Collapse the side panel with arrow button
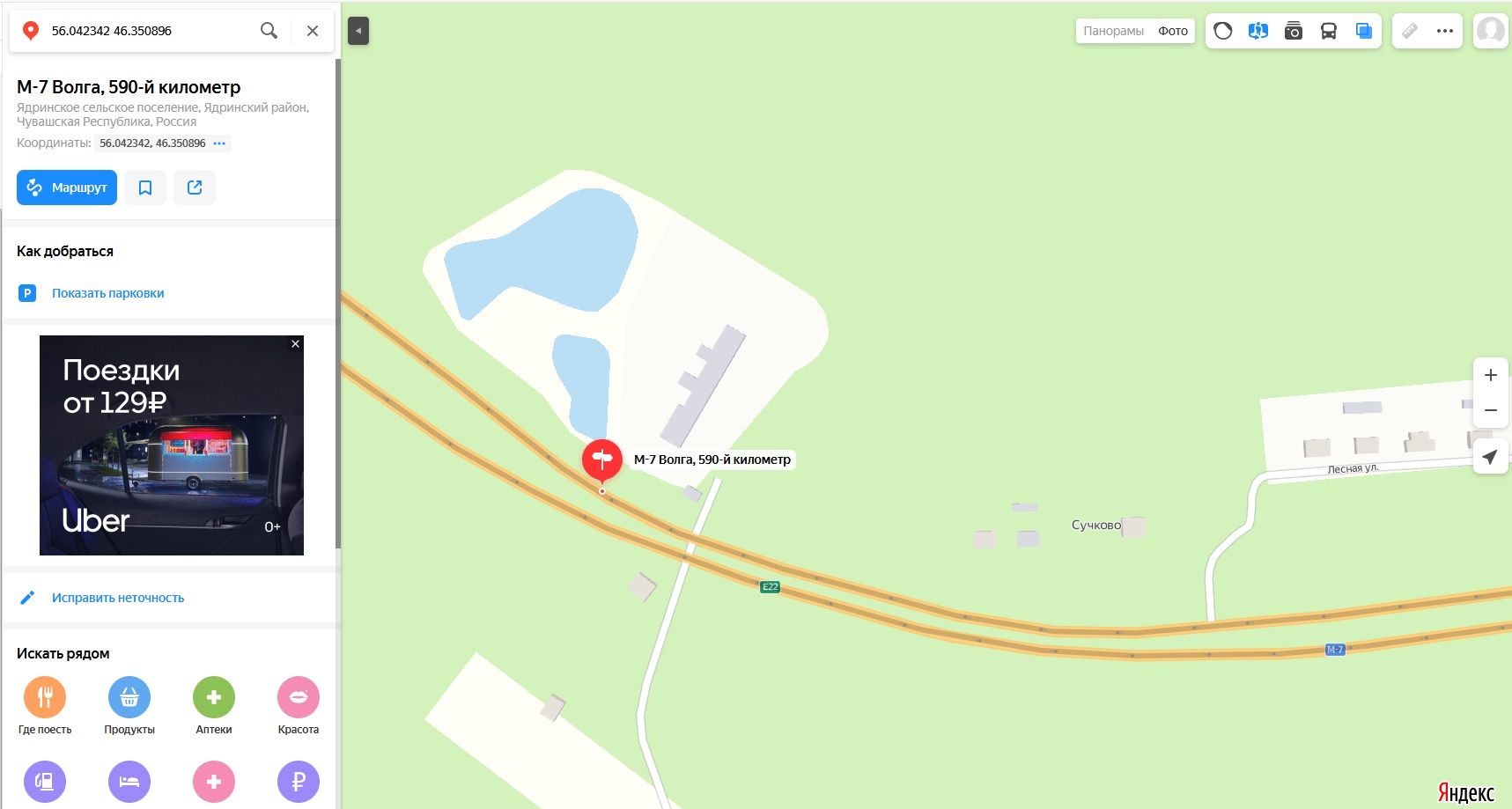1512x809 pixels. click(x=358, y=31)
